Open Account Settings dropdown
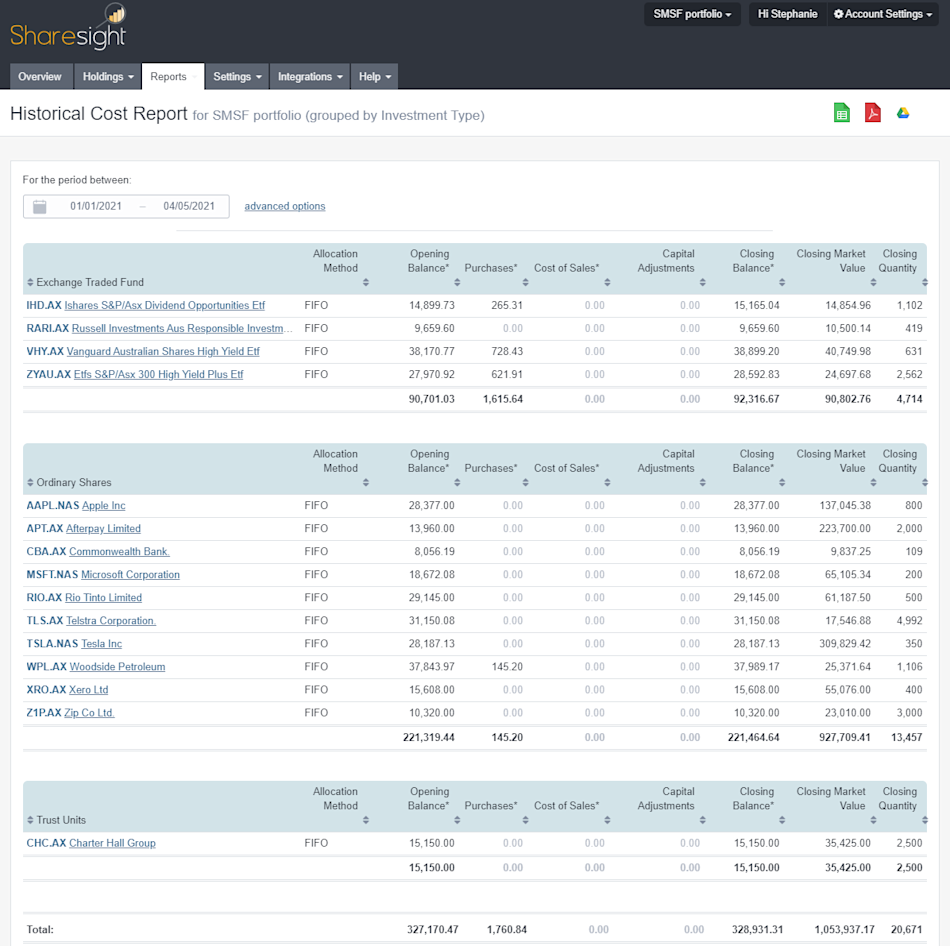 (882, 14)
